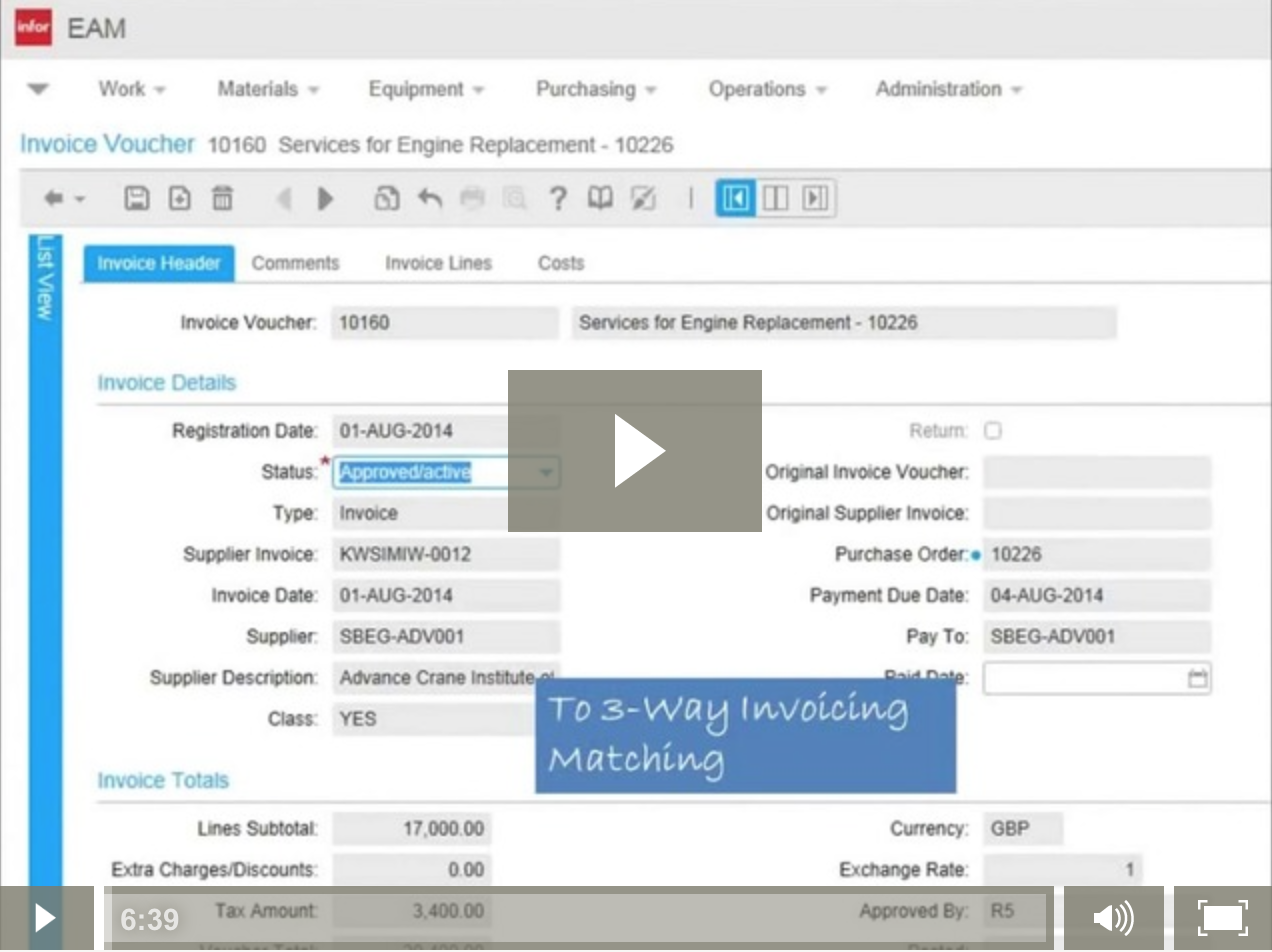Click the voucher description field
The width and height of the screenshot is (1272, 952).
coord(844,323)
